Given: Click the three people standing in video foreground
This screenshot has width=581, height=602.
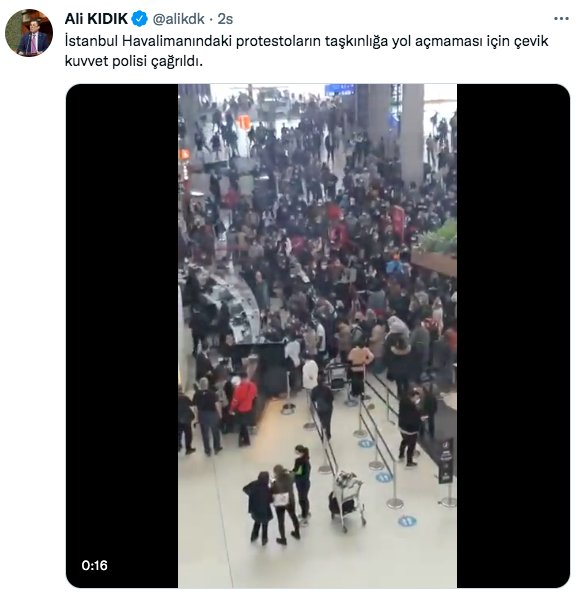Looking at the screenshot, I should pos(277,495).
